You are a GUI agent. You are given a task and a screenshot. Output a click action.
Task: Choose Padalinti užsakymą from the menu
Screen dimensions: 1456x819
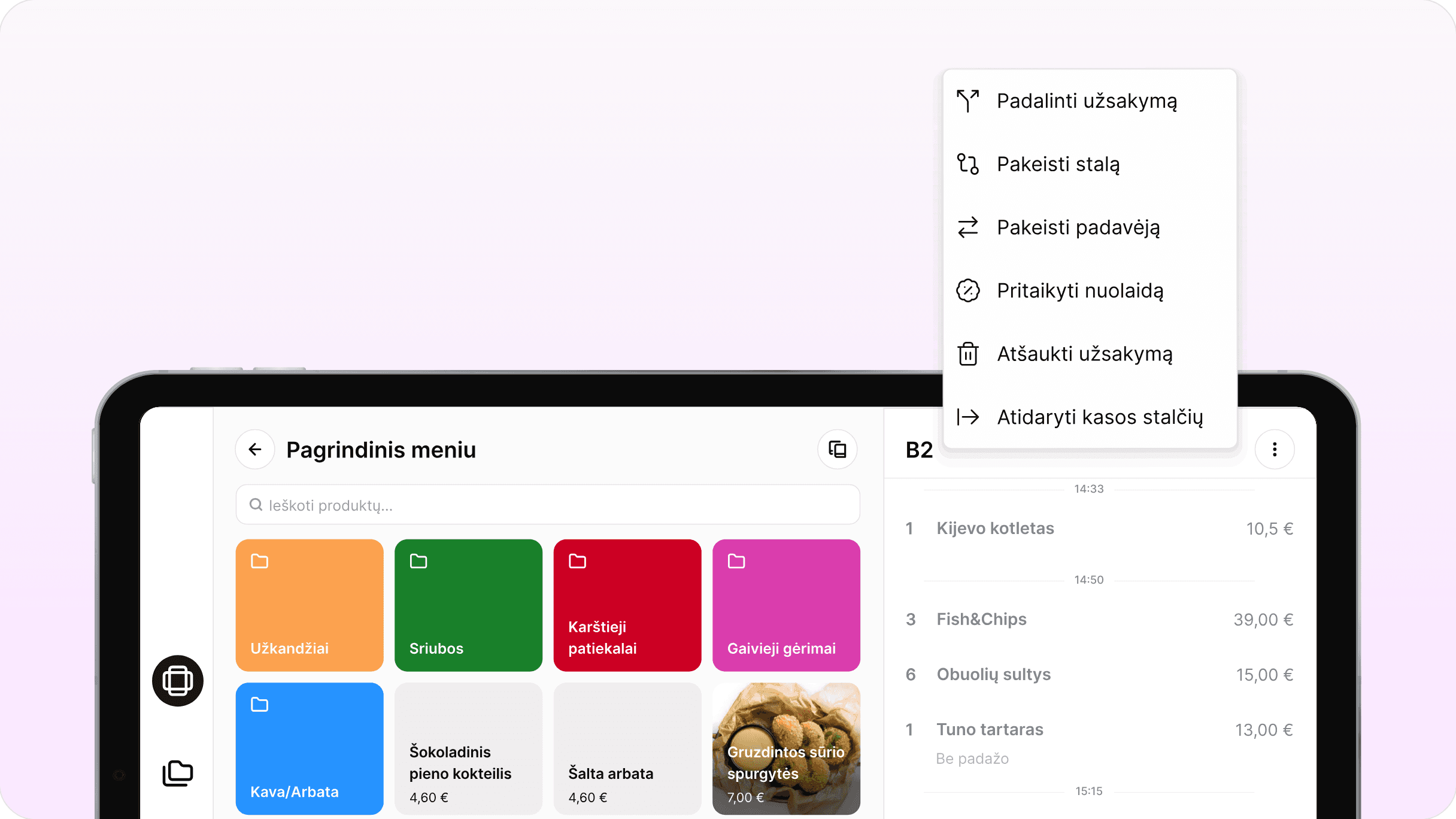[x=1090, y=101]
